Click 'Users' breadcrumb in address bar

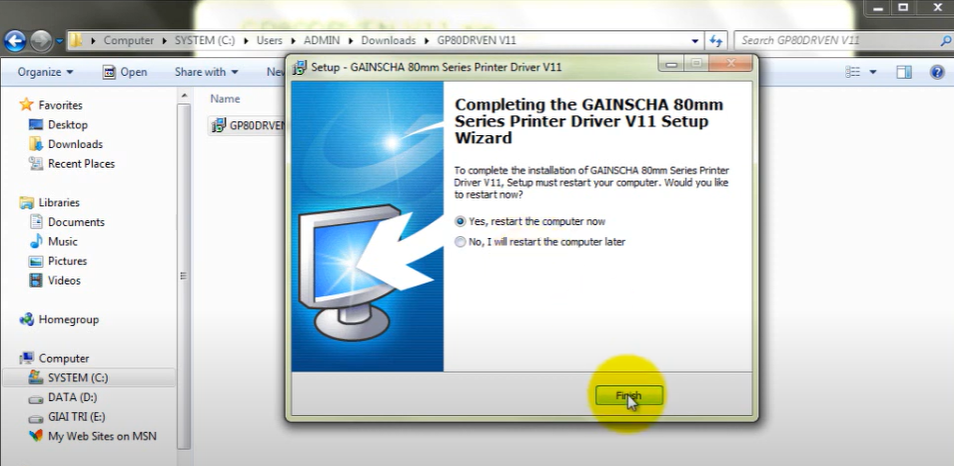pos(269,41)
